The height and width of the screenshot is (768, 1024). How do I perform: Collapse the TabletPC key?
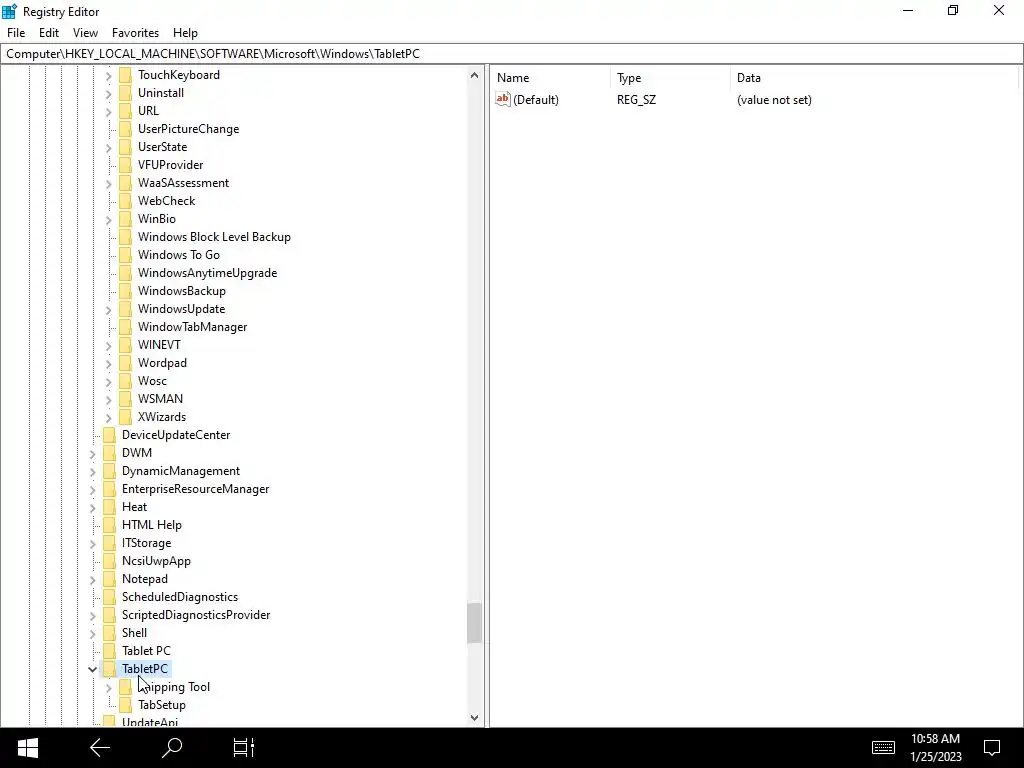(92, 669)
